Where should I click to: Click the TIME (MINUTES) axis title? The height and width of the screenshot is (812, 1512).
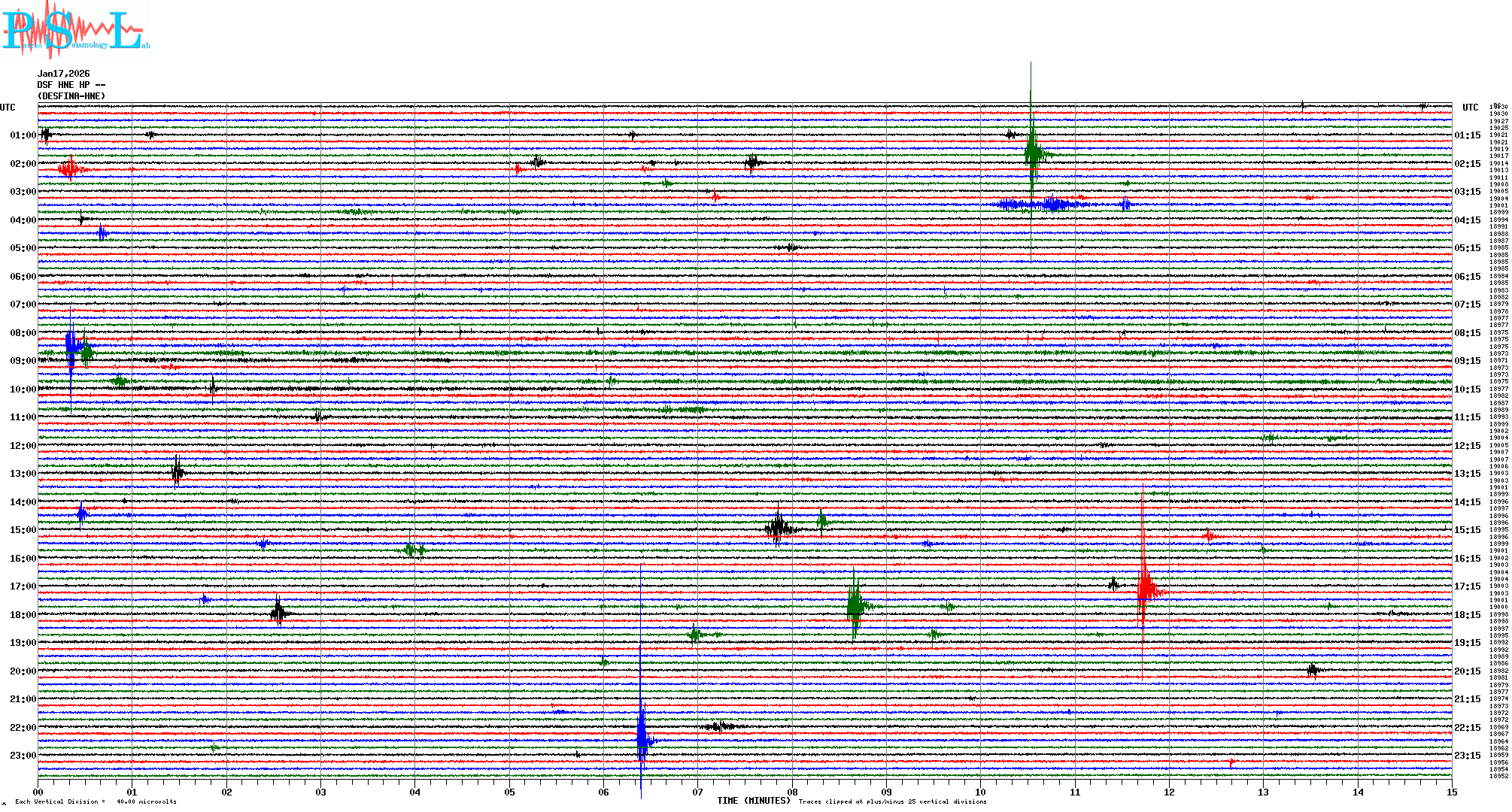pyautogui.click(x=753, y=801)
